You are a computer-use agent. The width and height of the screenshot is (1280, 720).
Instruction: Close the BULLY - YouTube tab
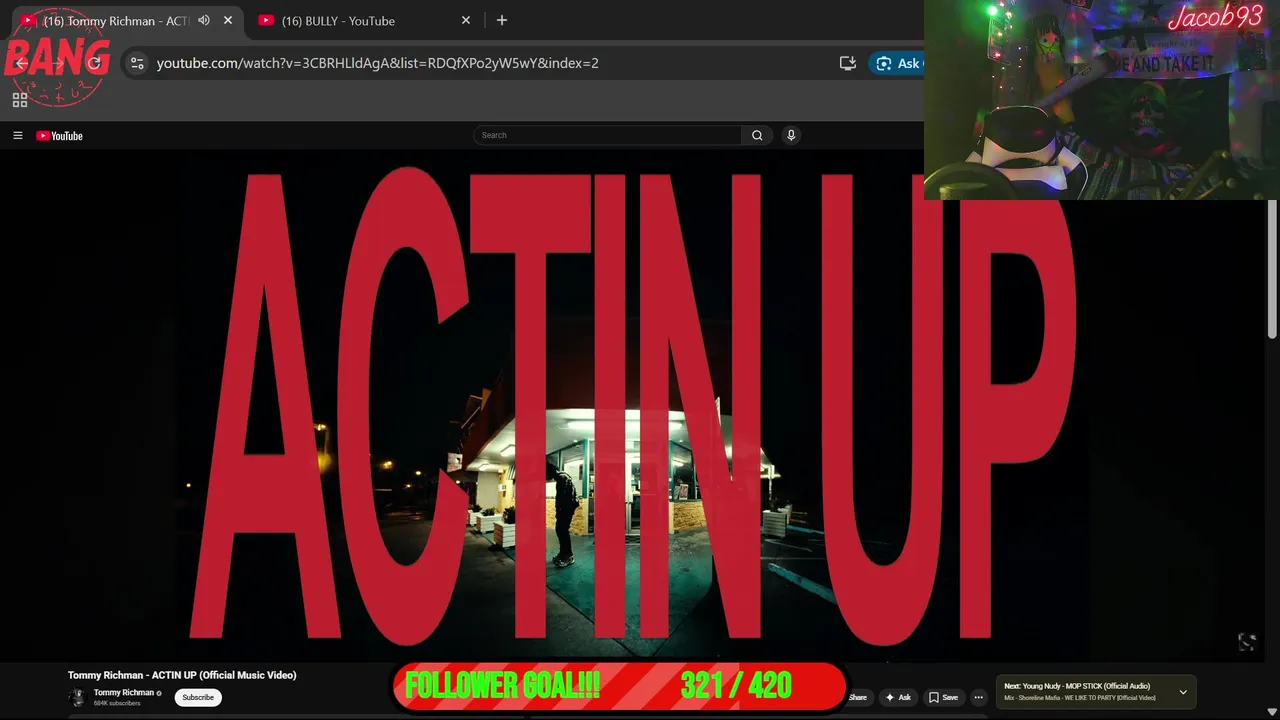[x=465, y=20]
